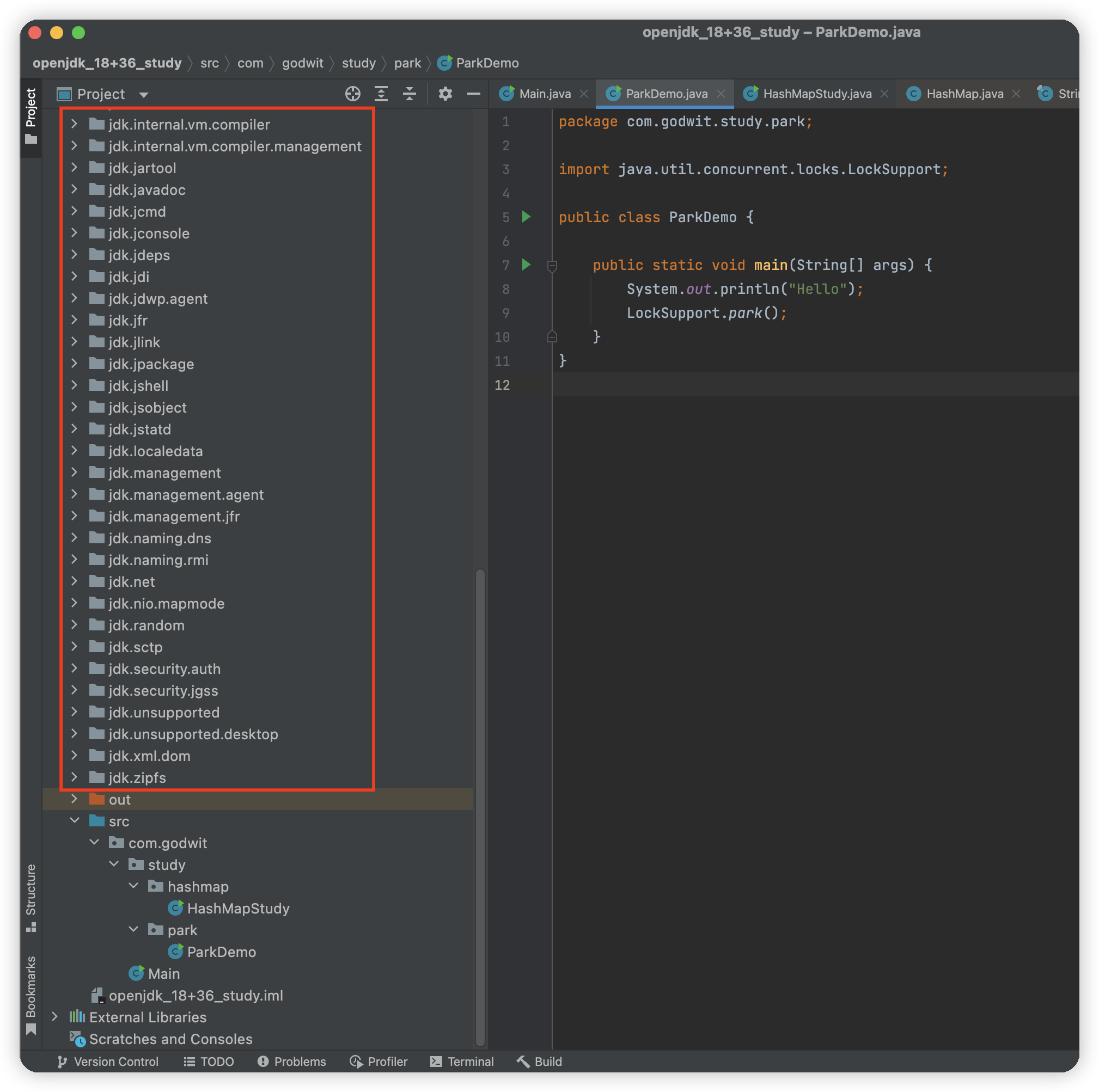This screenshot has height=1092, width=1099.
Task: Open Version Control tool window
Action: coord(108,1062)
